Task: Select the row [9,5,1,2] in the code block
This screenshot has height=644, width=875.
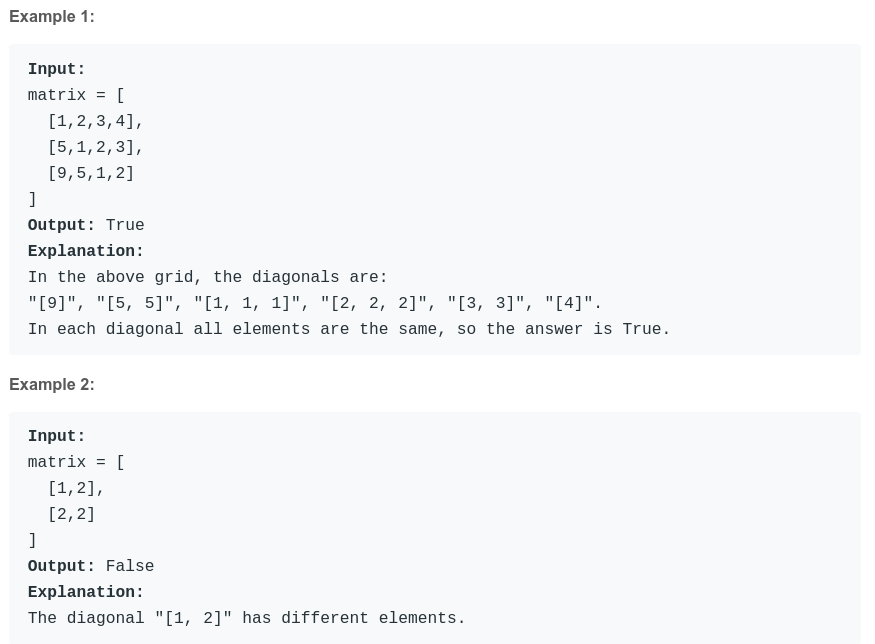Action: 91,173
